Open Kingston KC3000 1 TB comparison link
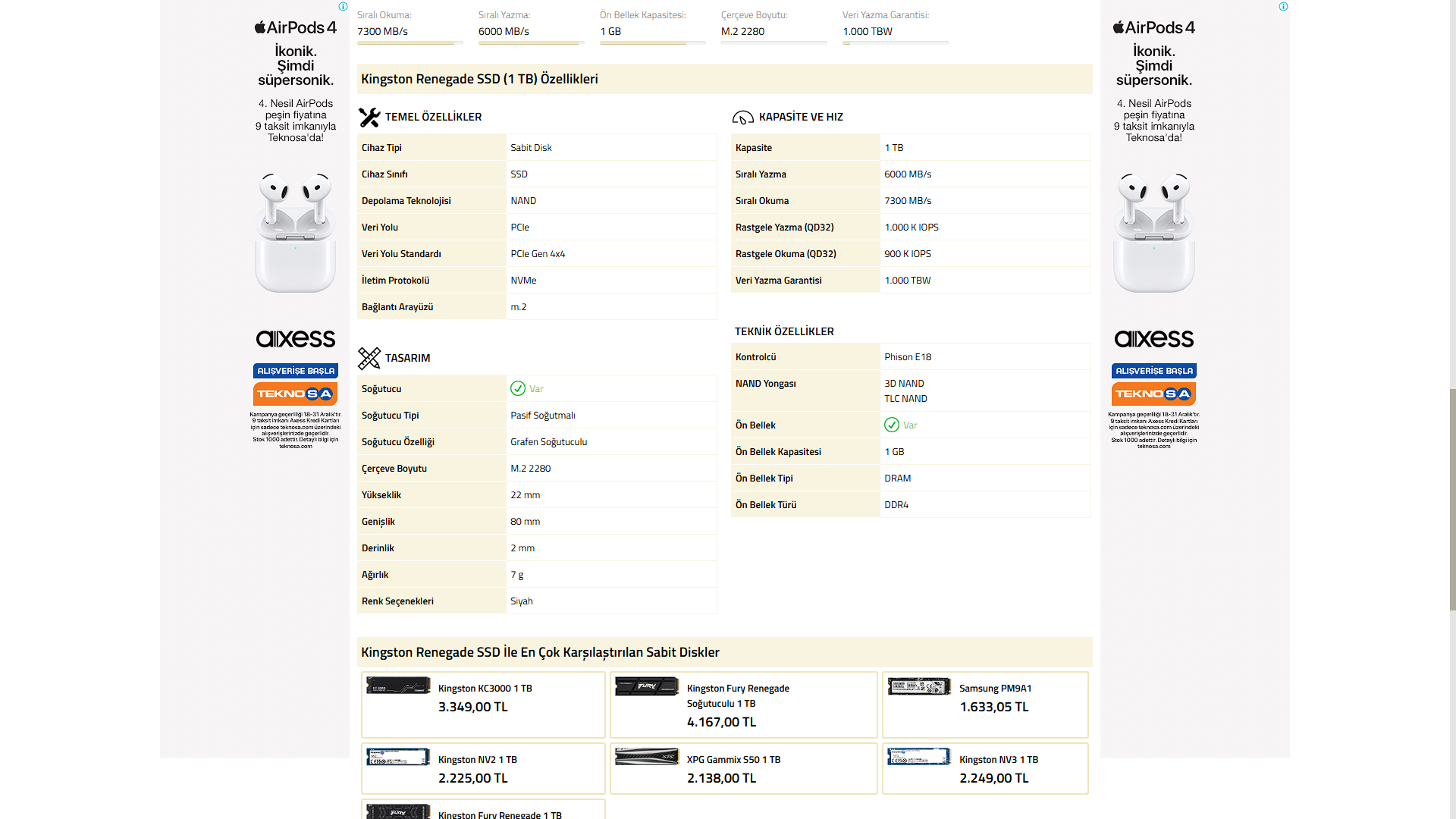This screenshot has width=1456, height=819. [485, 689]
